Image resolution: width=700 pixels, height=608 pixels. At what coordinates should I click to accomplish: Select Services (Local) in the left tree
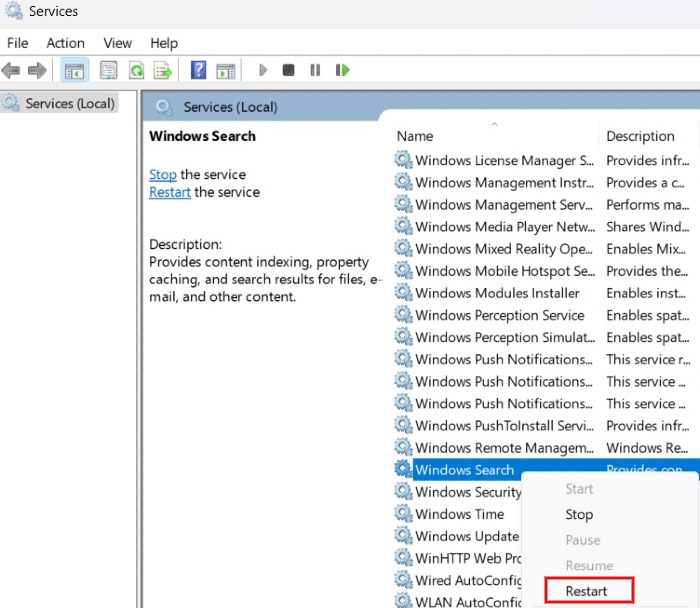(70, 104)
